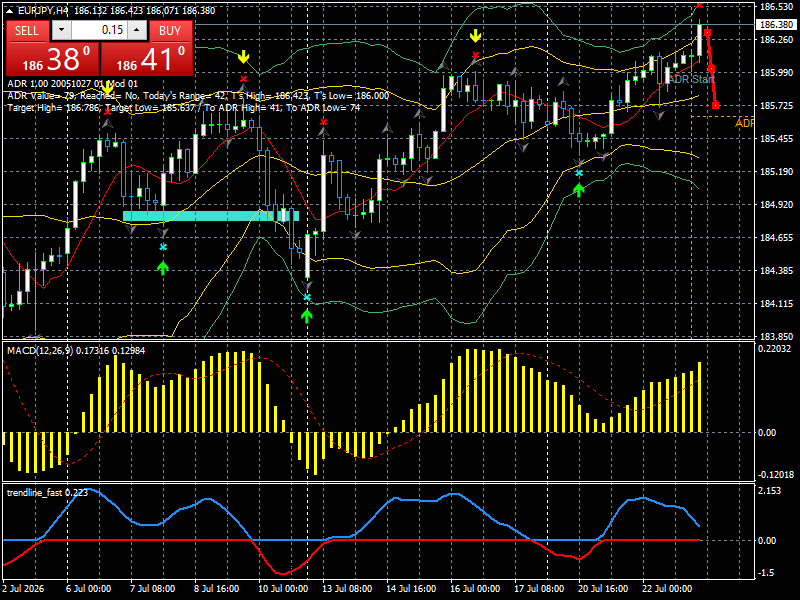This screenshot has height=600, width=800.
Task: Click the 14 Jul 16:00 time label
Action: pos(411,588)
